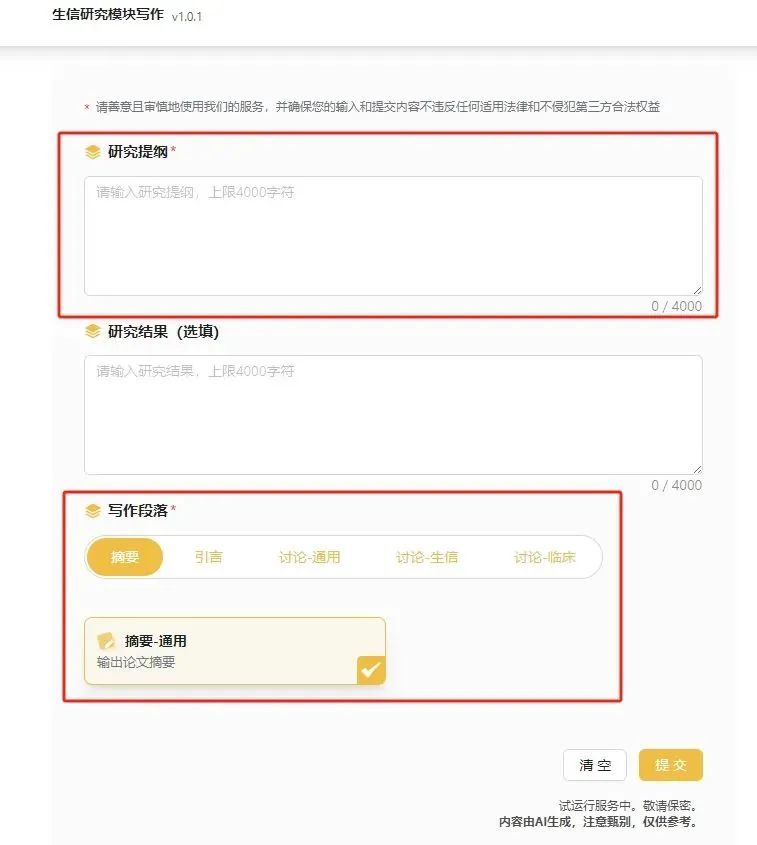Click resize handle of 研究结果 textarea
Screen dimensions: 757x845
pos(697,469)
